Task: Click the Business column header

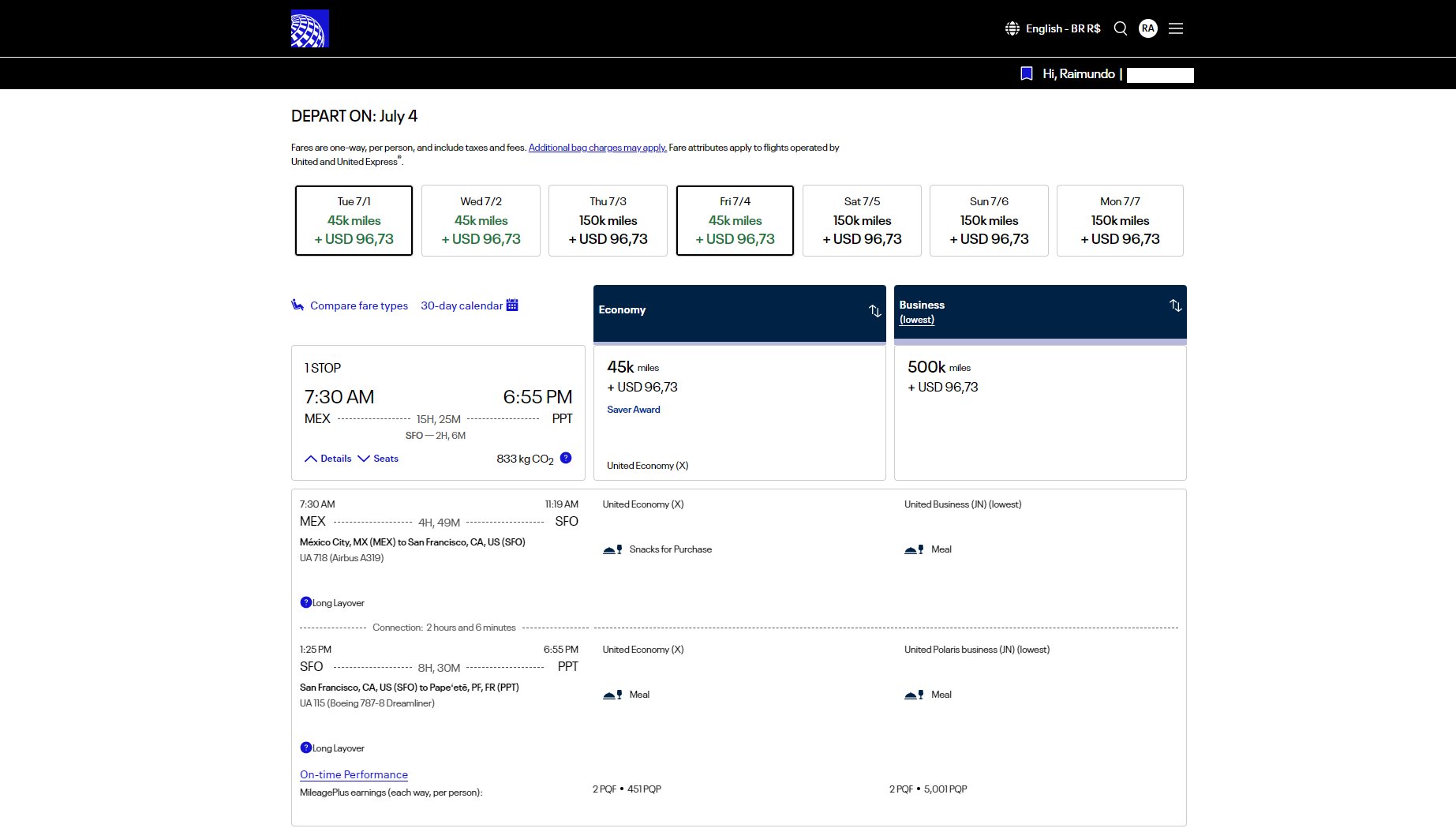Action: (1040, 313)
